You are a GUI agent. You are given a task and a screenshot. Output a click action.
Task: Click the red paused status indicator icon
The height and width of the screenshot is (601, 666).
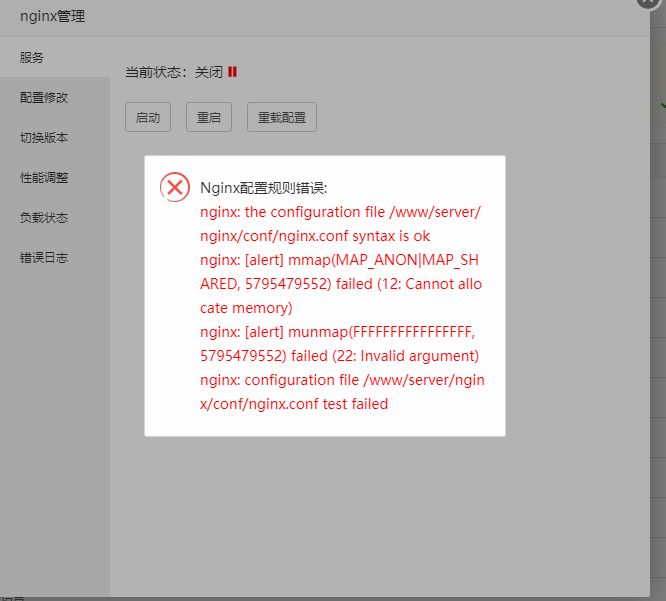click(232, 72)
